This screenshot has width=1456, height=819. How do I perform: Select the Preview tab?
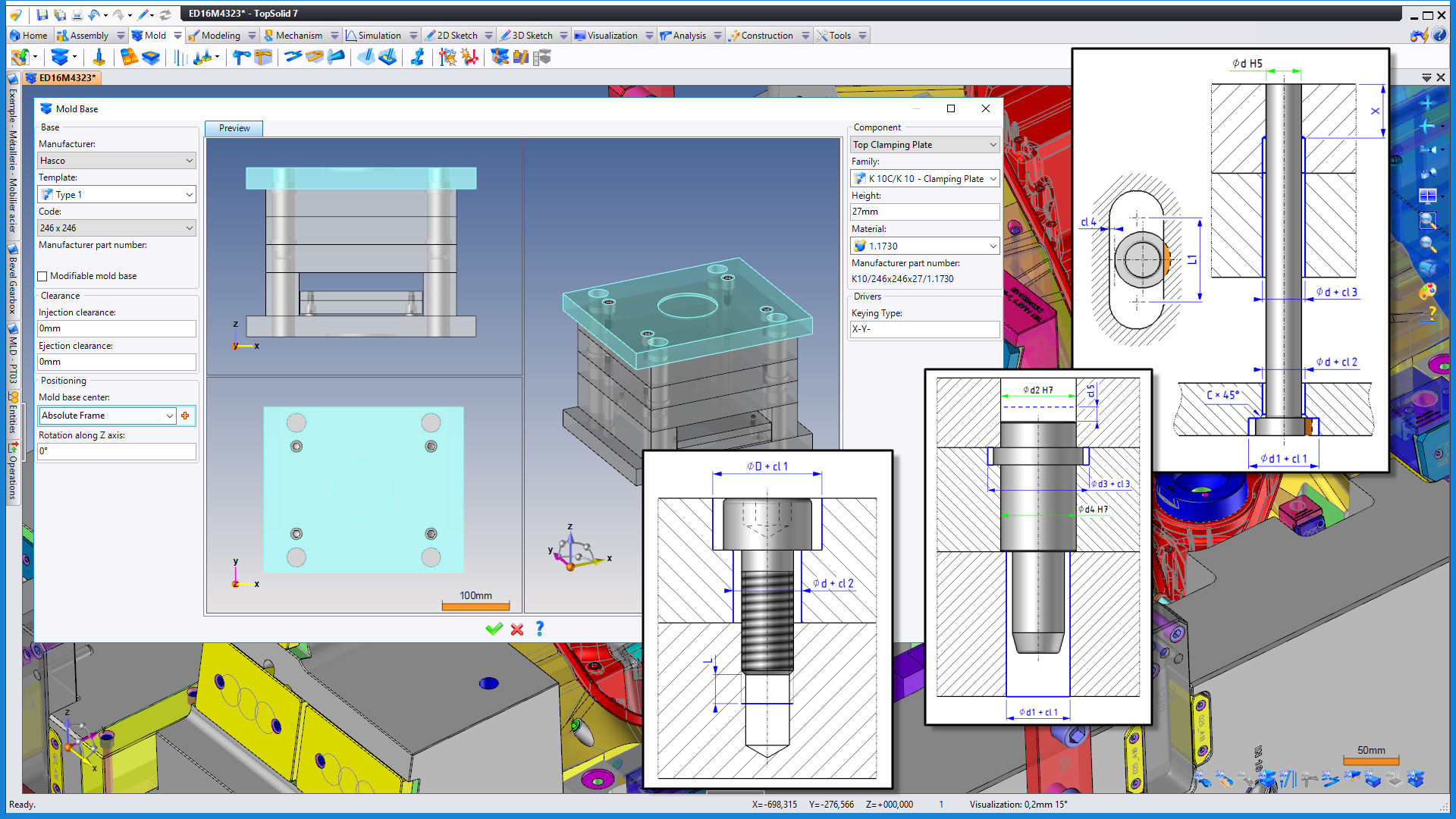tap(234, 128)
